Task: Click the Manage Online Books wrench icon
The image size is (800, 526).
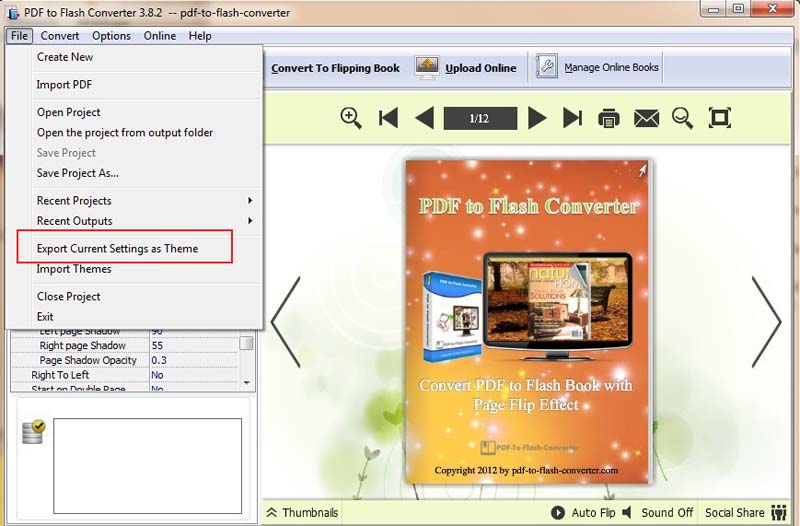Action: pos(546,66)
